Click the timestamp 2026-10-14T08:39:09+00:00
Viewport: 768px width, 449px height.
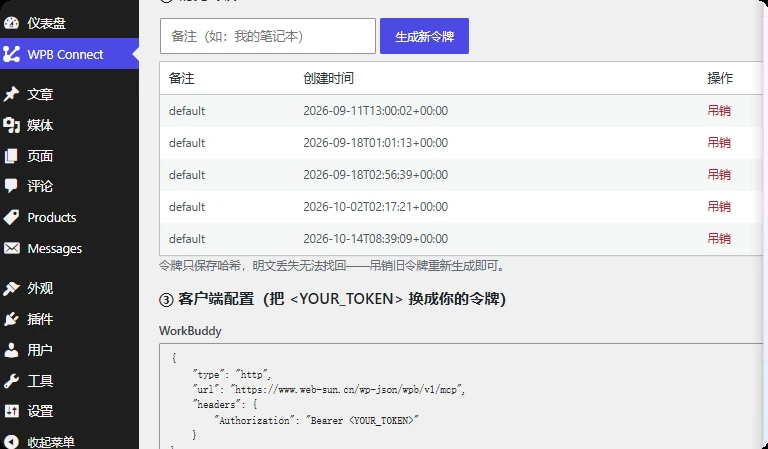click(376, 238)
